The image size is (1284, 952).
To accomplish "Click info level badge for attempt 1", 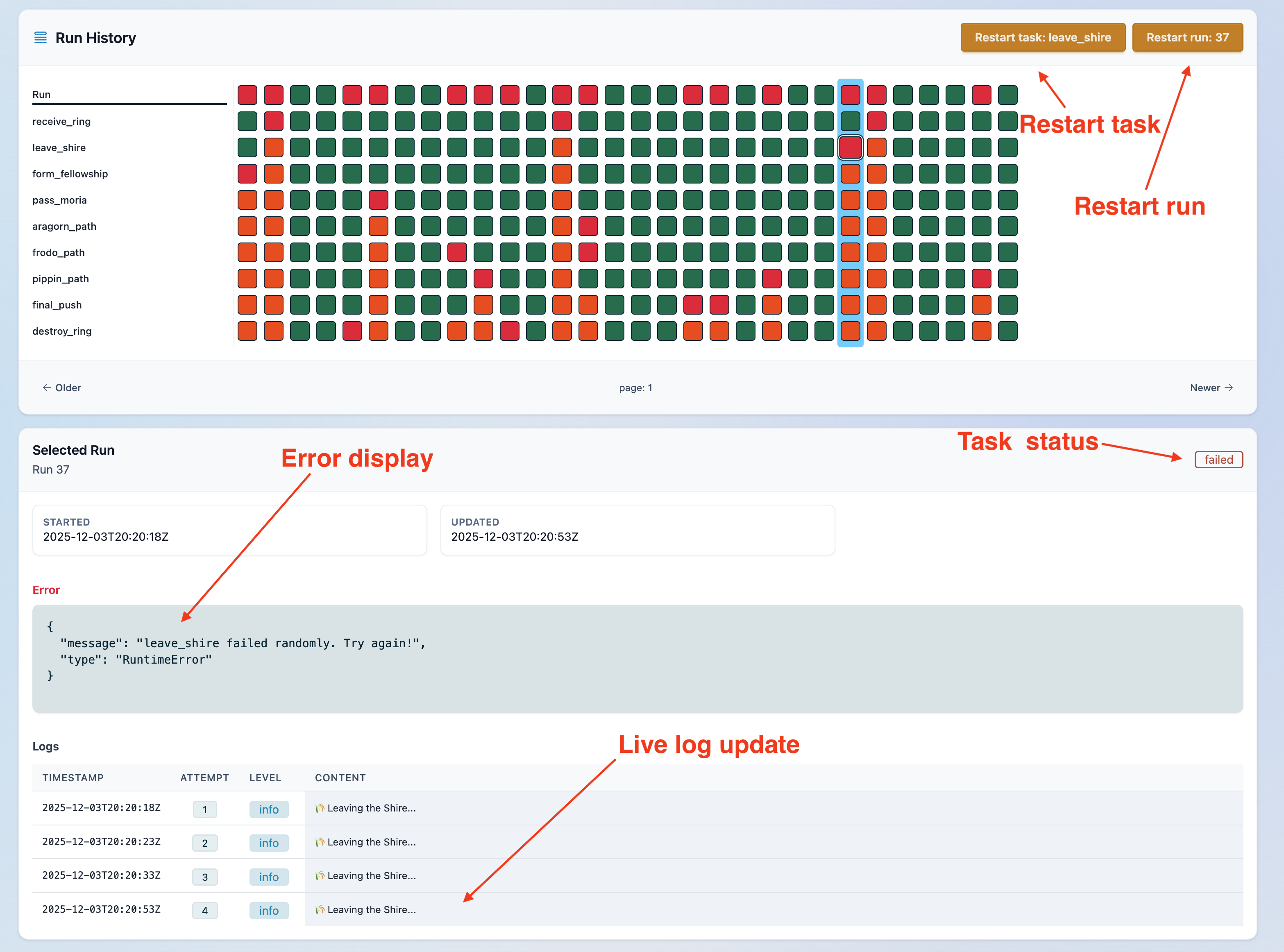I will tap(268, 809).
